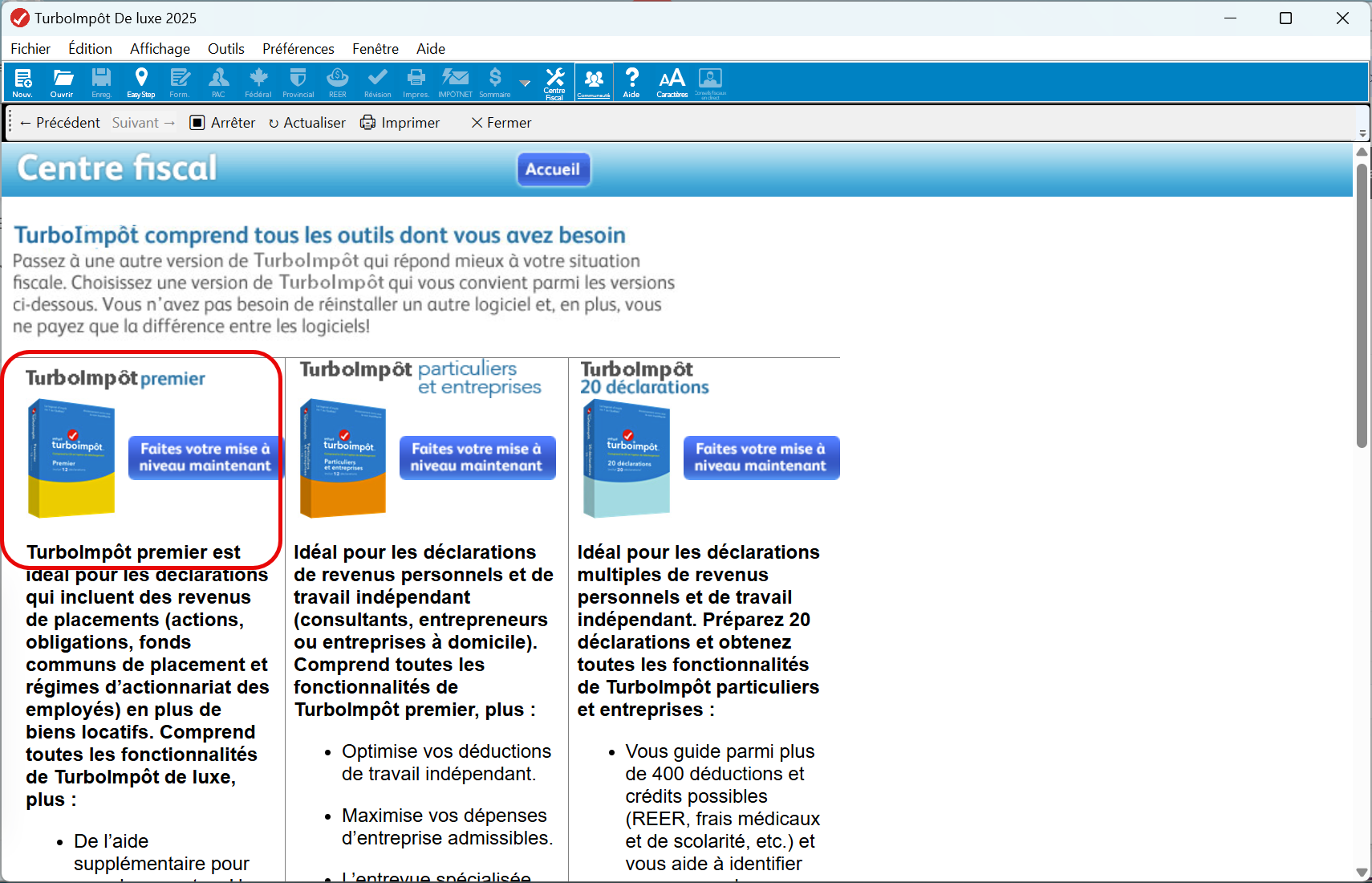The image size is (1372, 883).
Task: Click the IMPÔTNET envelope icon
Action: click(455, 82)
